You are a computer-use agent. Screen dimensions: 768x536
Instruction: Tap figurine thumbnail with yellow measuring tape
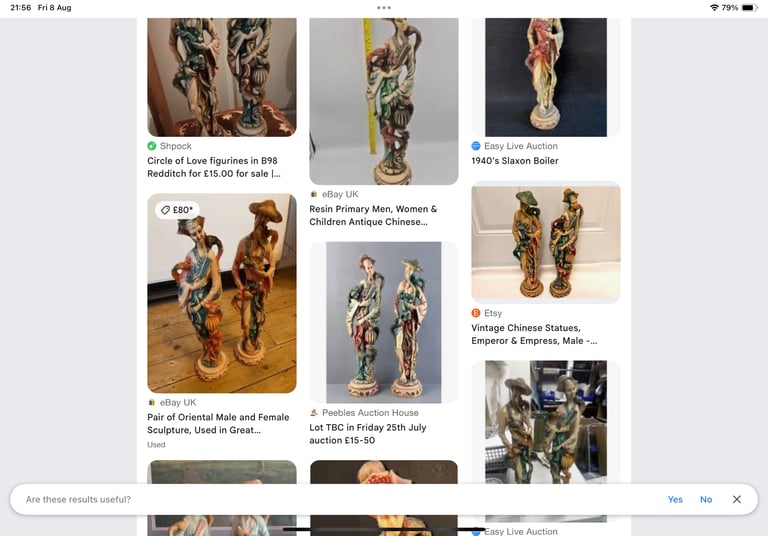point(384,101)
